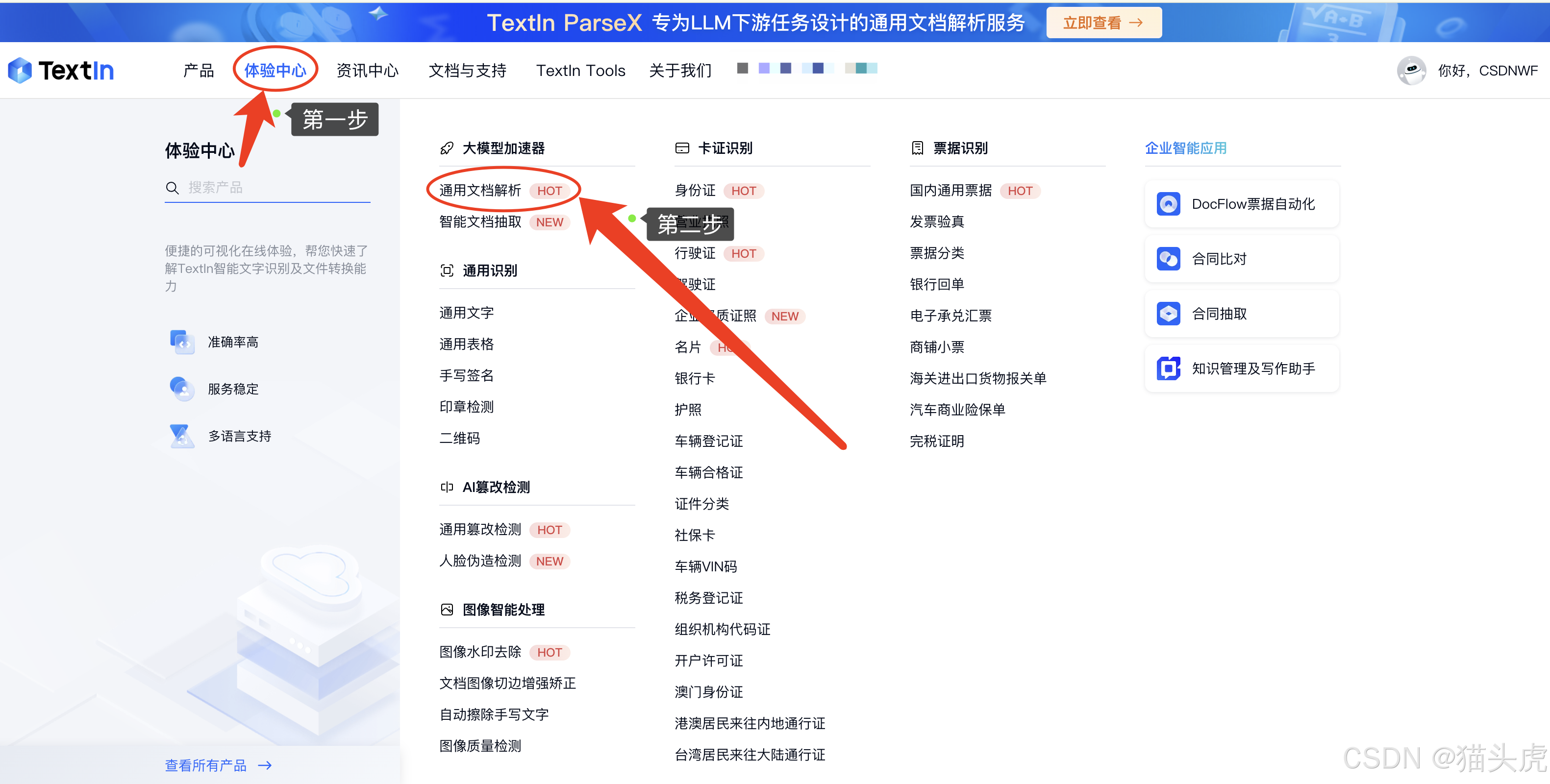
Task: Open 印章检测
Action: [x=466, y=407]
